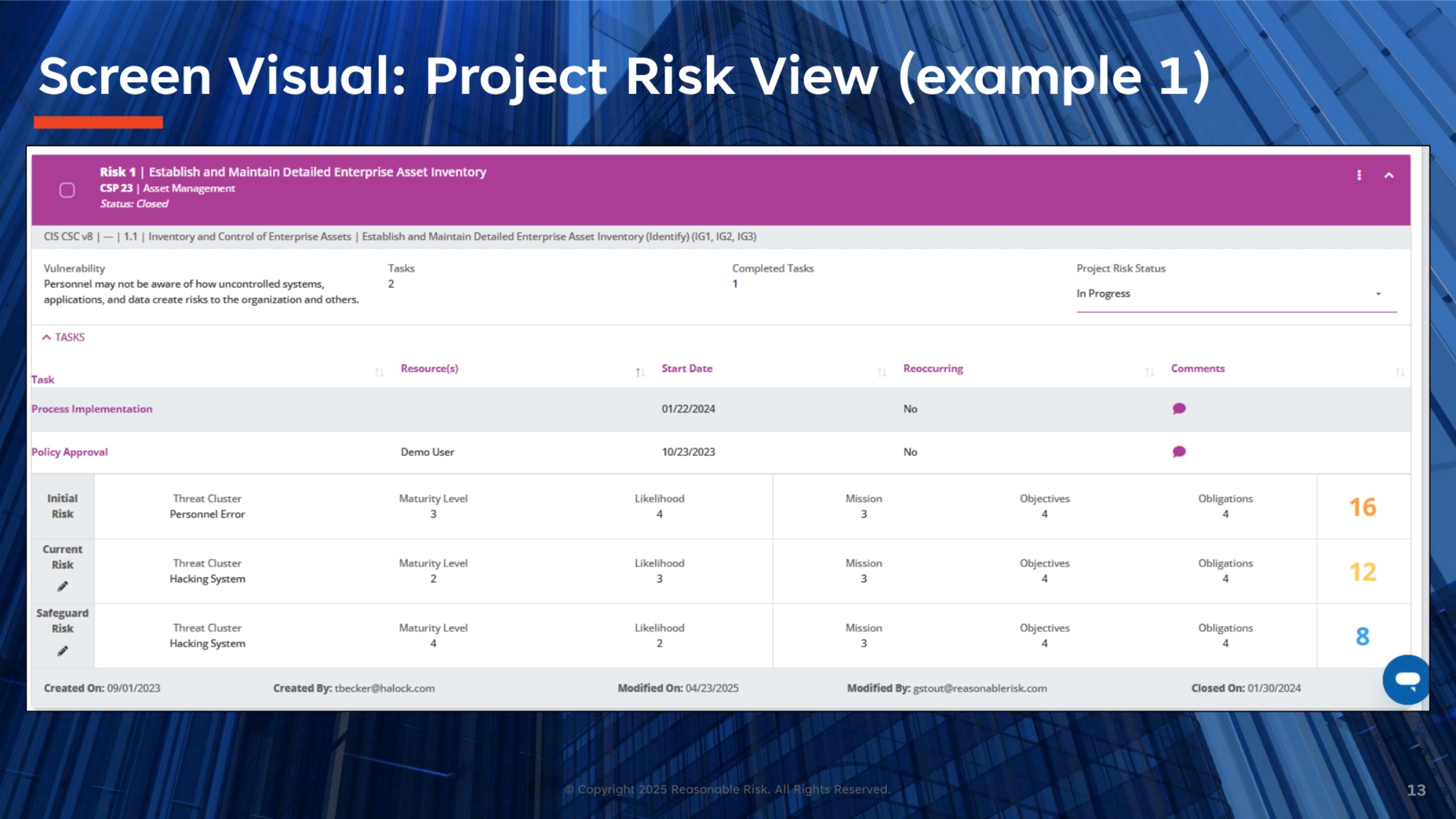This screenshot has height=819, width=1456.
Task: Click the Resource(s) column header
Action: 430,368
